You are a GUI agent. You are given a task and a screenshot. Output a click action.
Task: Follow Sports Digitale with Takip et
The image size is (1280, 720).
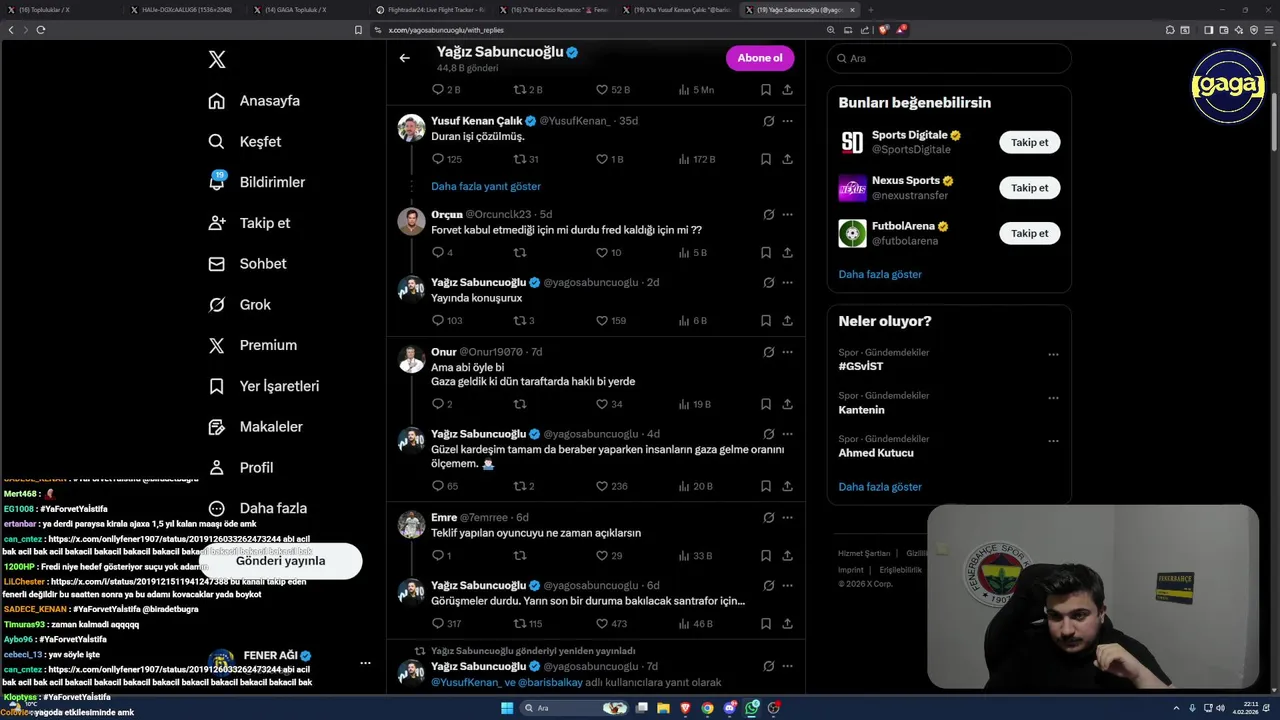click(1029, 142)
